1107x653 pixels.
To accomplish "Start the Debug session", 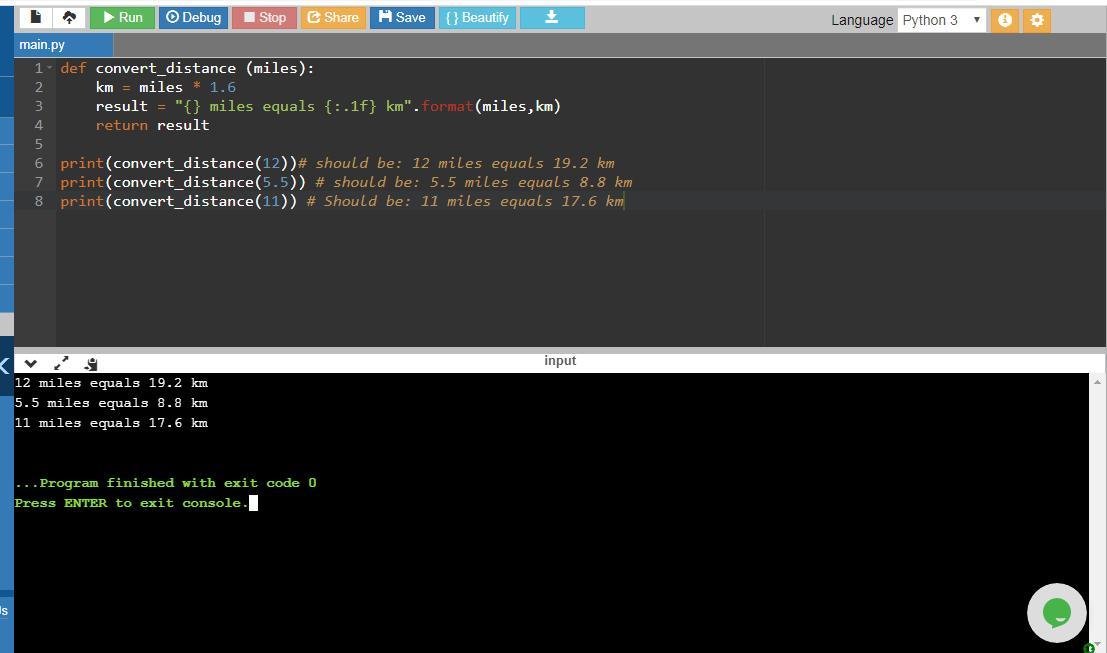I will (x=193, y=17).
